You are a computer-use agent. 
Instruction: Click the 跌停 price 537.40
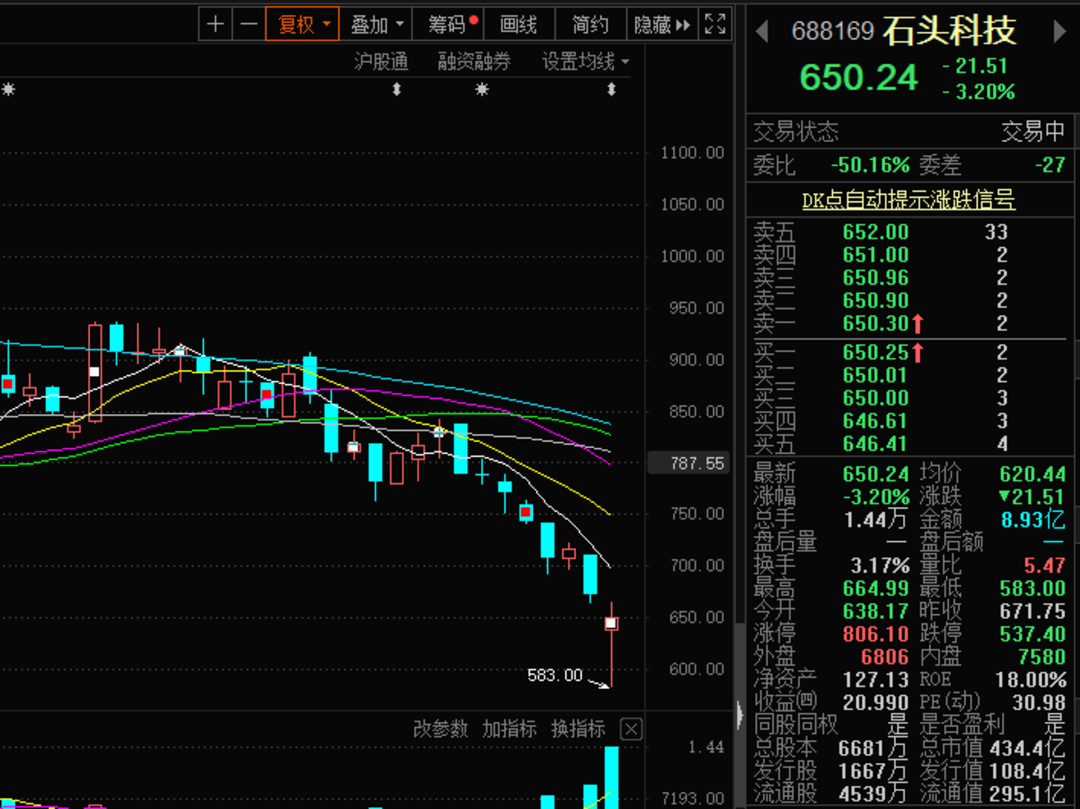1032,634
